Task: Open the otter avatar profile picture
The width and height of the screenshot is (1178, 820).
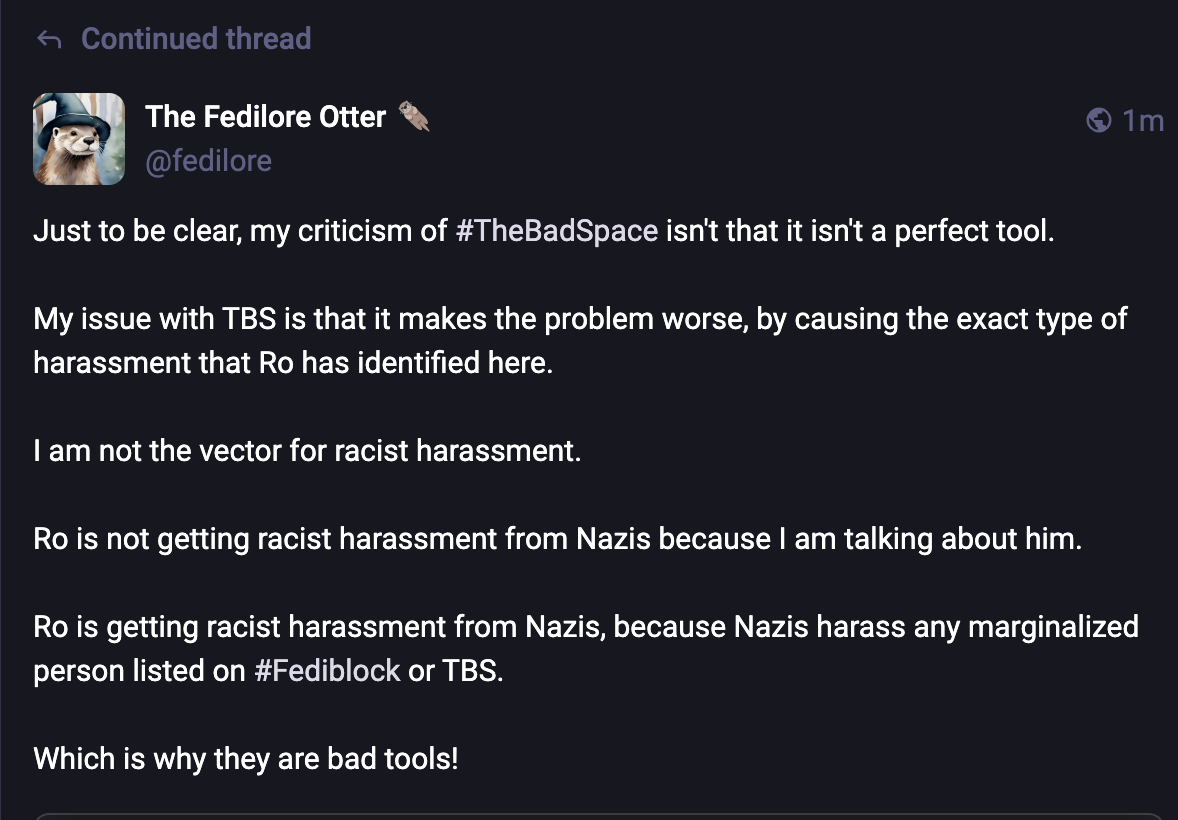Action: 79,139
